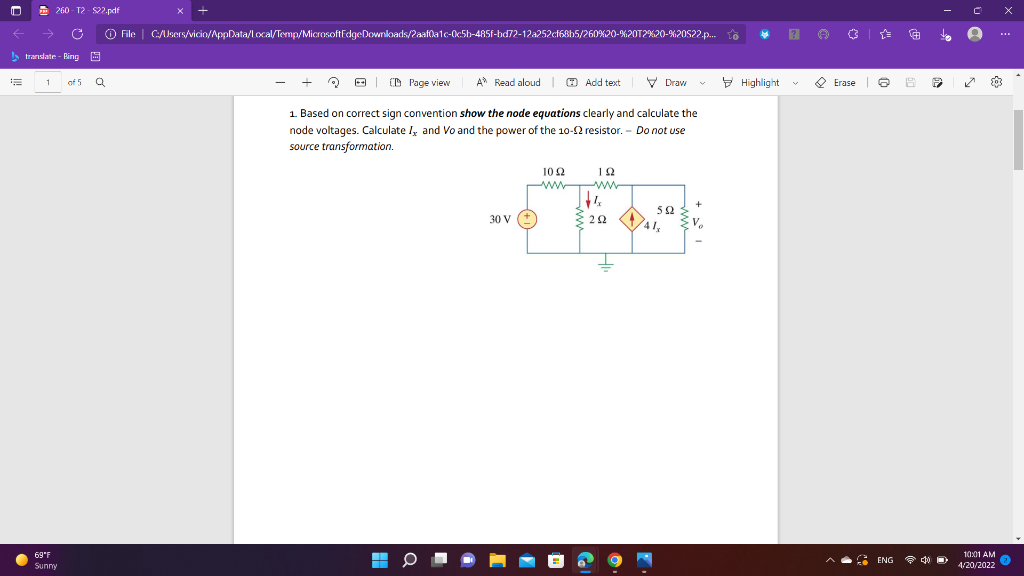Rotate the PDF page
The height and width of the screenshot is (576, 1024).
pyautogui.click(x=332, y=82)
